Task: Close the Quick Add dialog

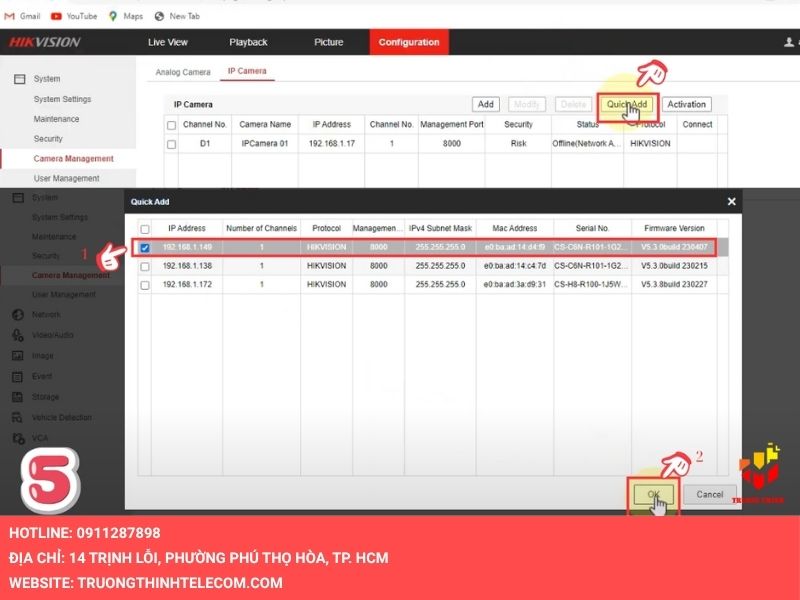Action: pyautogui.click(x=731, y=202)
